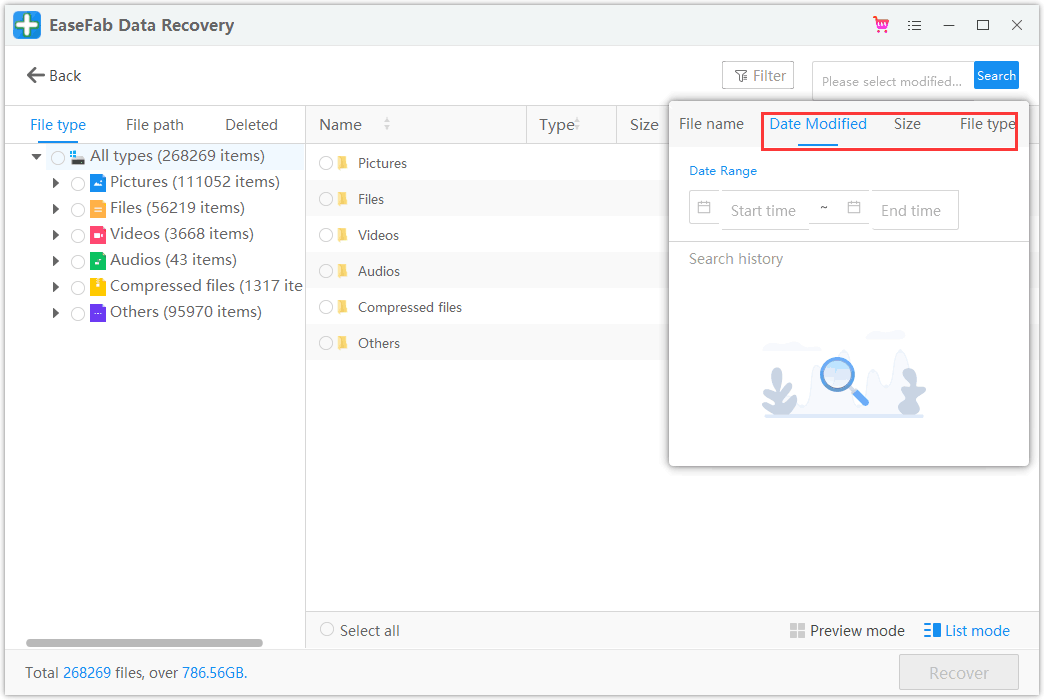Expand the Others tree node
This screenshot has height=700, width=1044.
click(56, 313)
